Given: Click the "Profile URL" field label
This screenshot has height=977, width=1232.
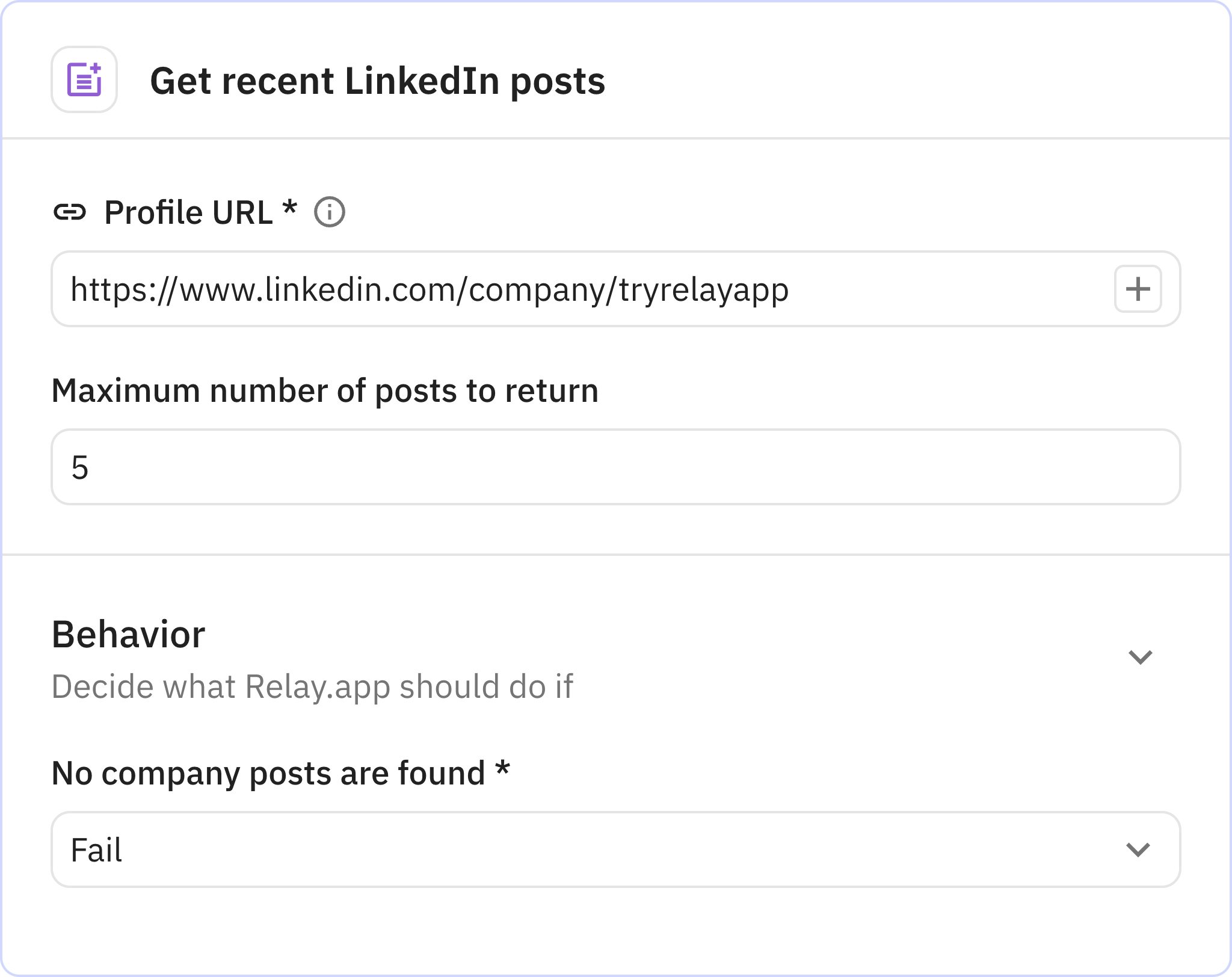Looking at the screenshot, I should pos(188,213).
